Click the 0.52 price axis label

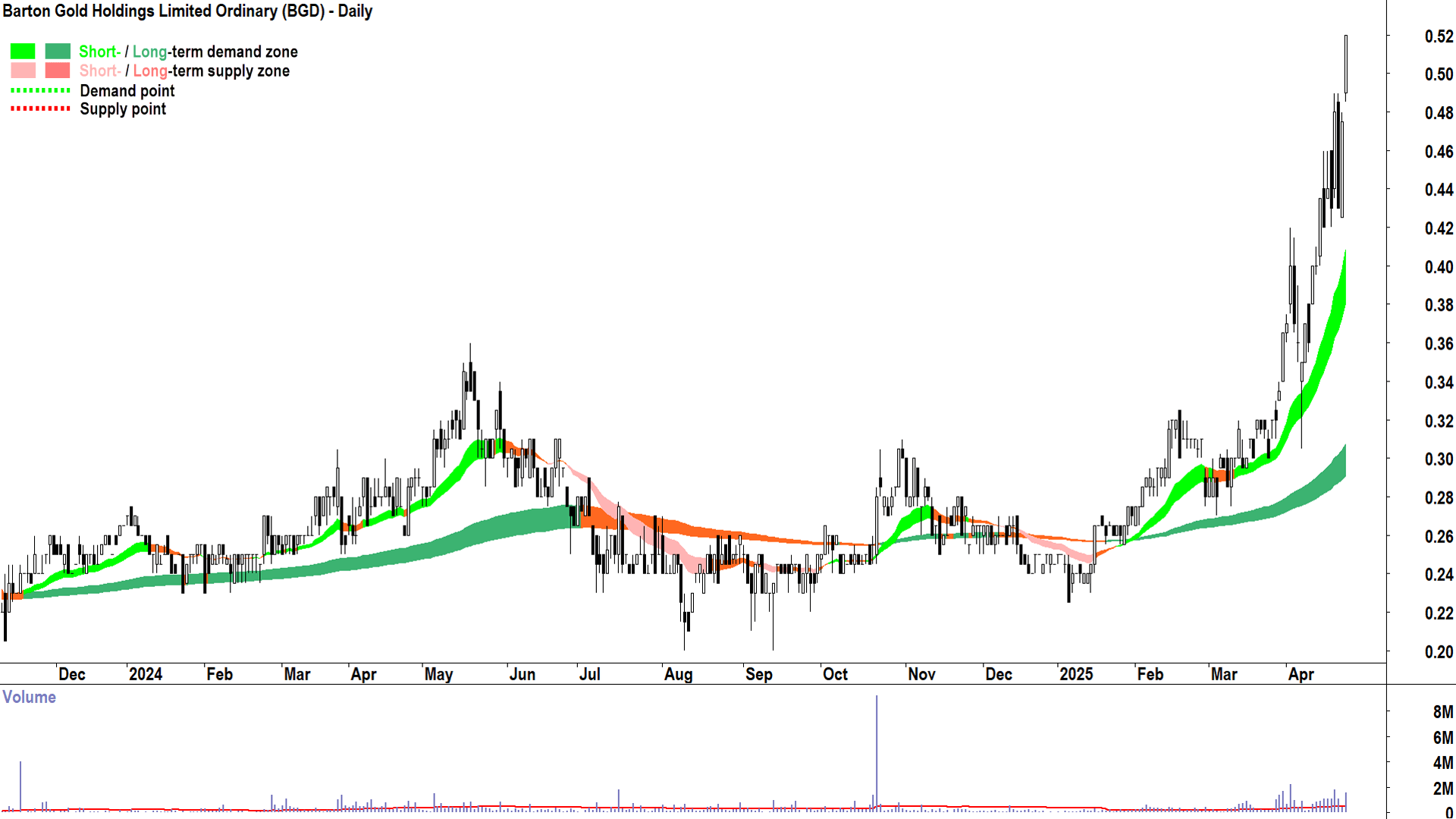[1439, 36]
